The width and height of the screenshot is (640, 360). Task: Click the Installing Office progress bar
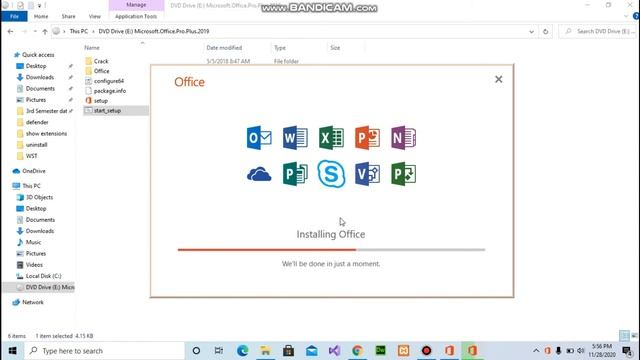pos(331,249)
